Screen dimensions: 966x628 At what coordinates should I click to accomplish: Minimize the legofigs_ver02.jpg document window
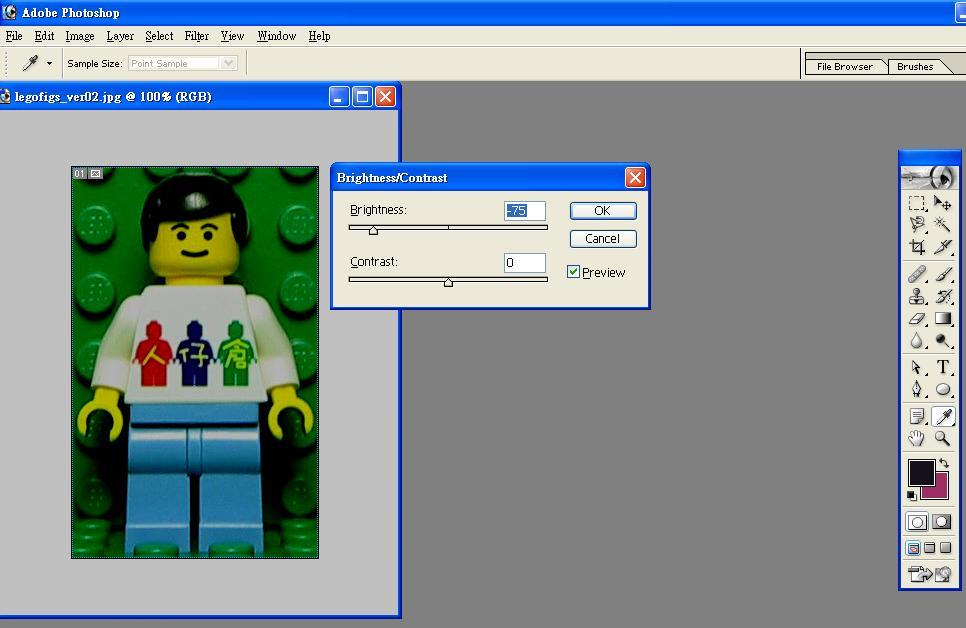pos(339,97)
